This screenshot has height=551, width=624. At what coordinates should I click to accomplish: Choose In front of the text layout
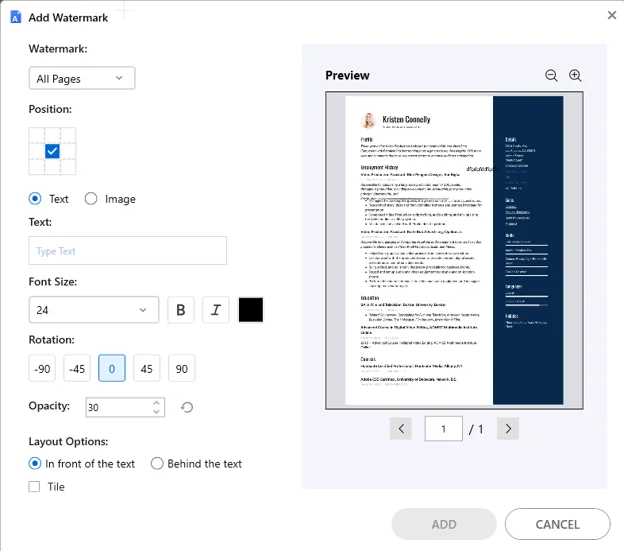[x=35, y=463]
